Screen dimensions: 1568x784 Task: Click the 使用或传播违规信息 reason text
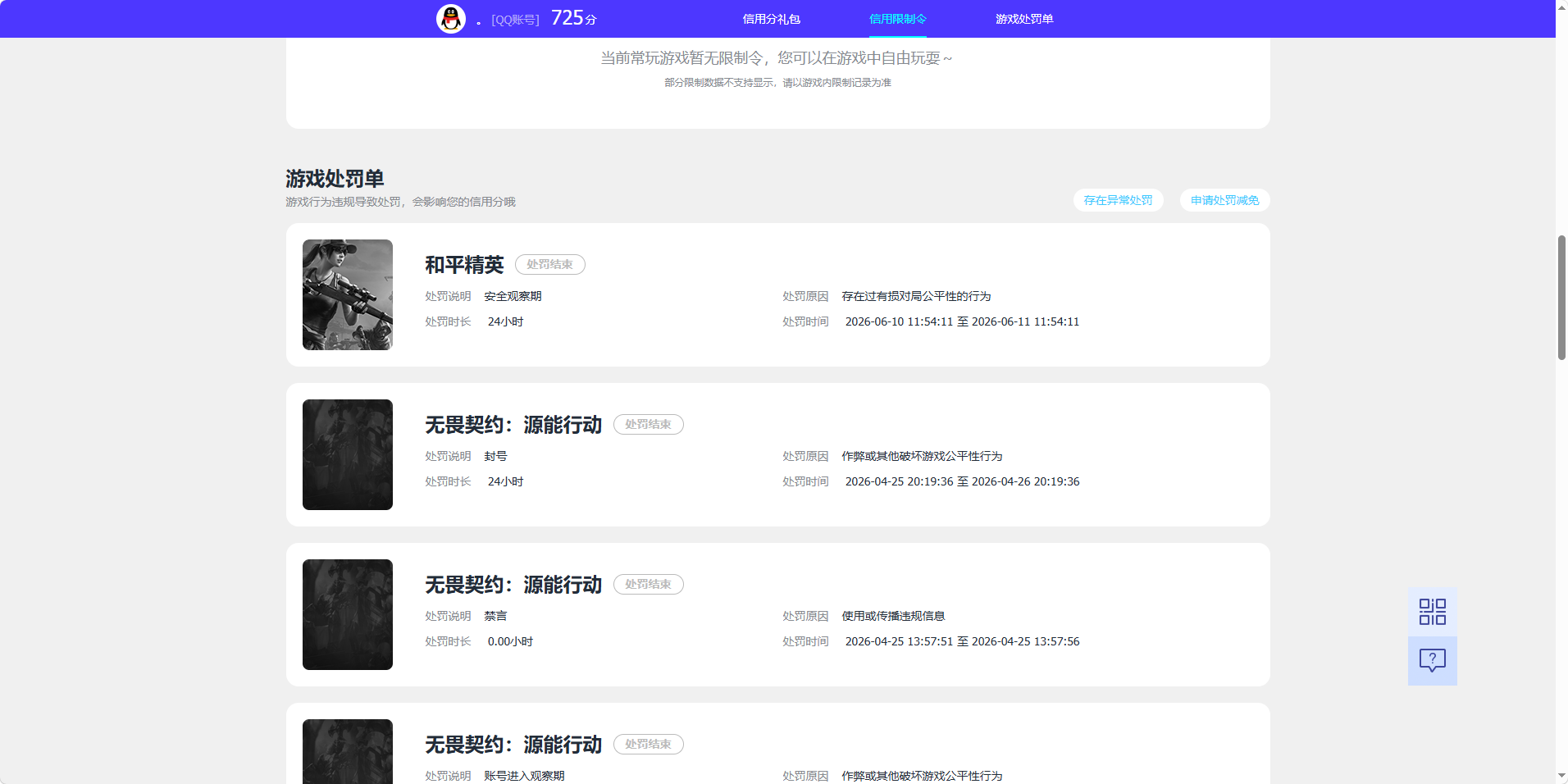893,616
